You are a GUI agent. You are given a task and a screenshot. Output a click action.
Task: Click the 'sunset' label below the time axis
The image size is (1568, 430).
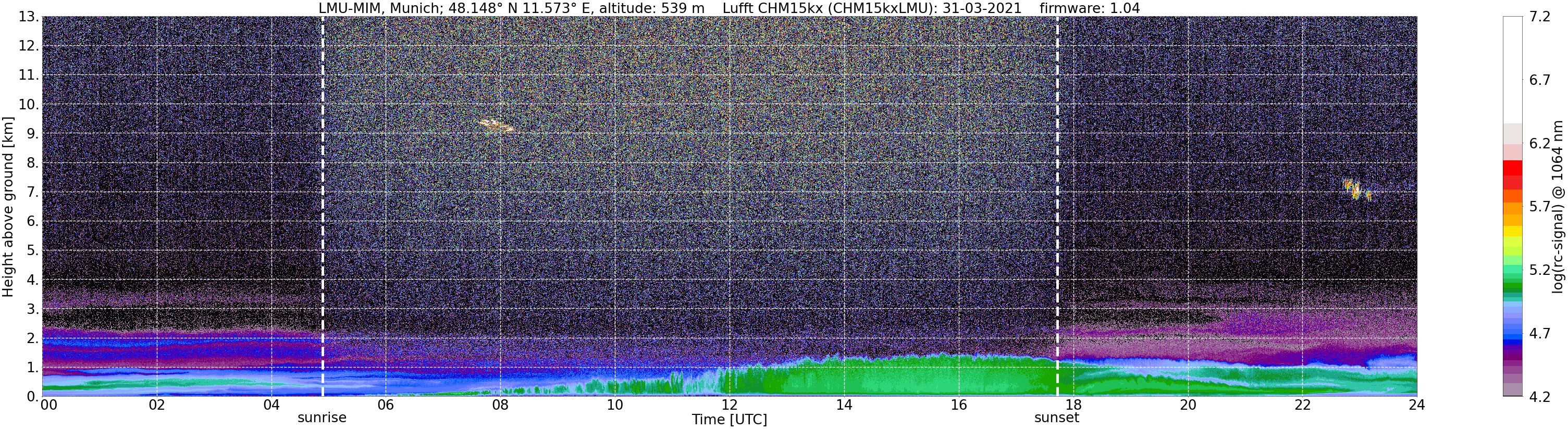(1056, 418)
